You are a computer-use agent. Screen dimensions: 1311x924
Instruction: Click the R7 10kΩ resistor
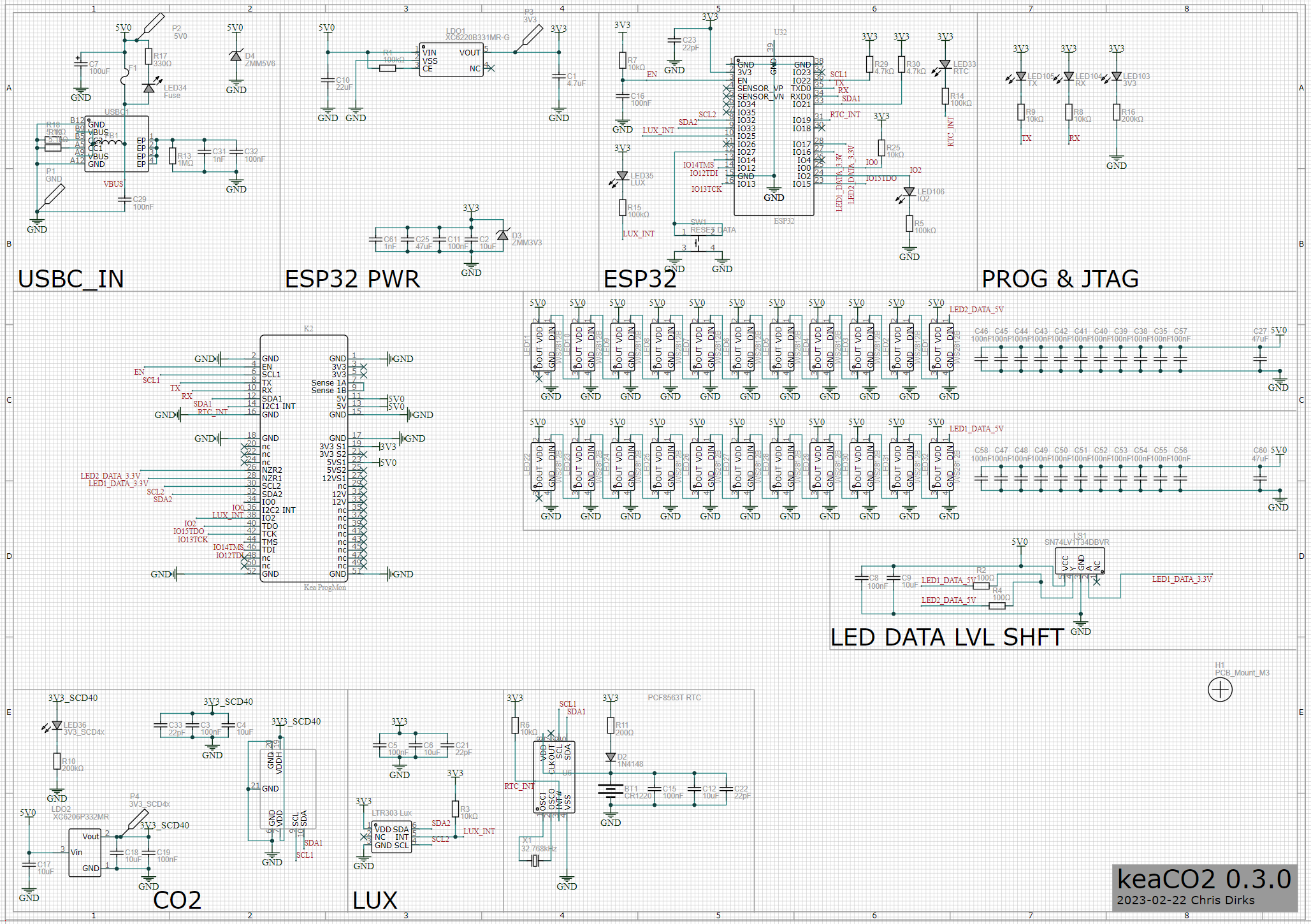623,61
